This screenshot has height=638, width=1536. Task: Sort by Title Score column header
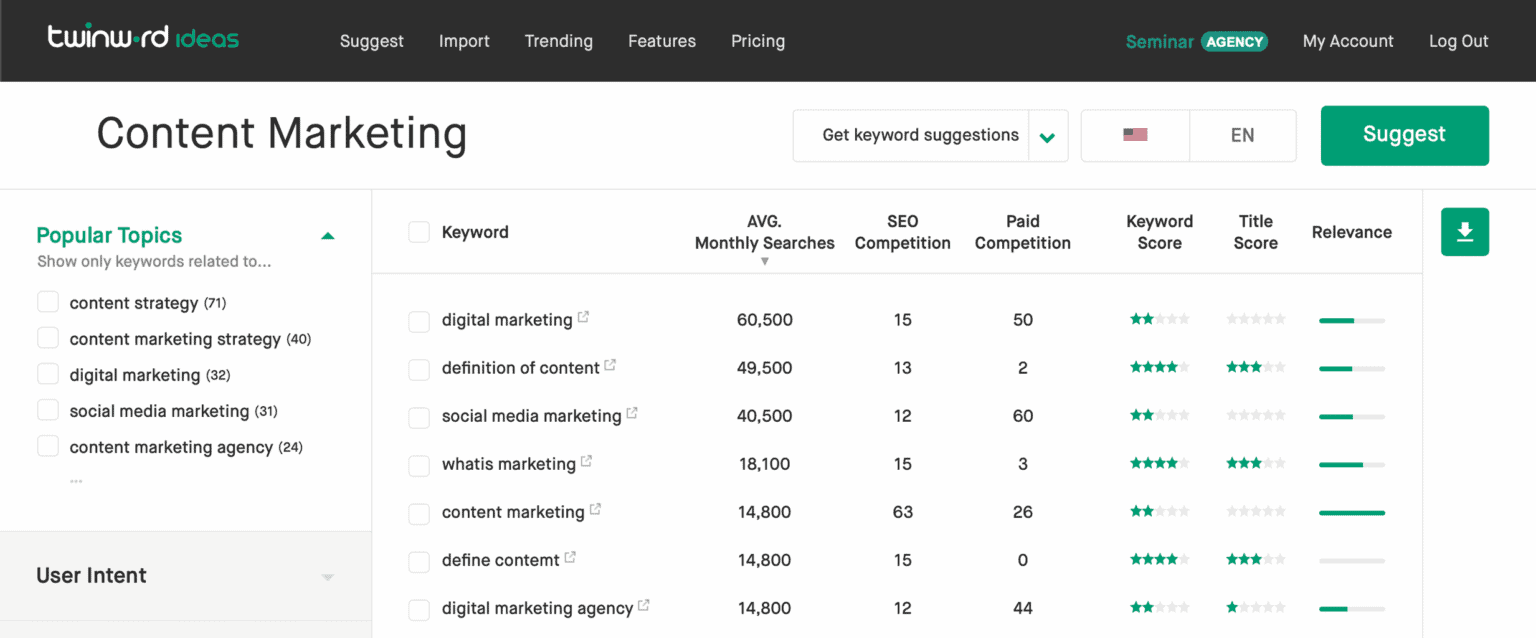1256,232
